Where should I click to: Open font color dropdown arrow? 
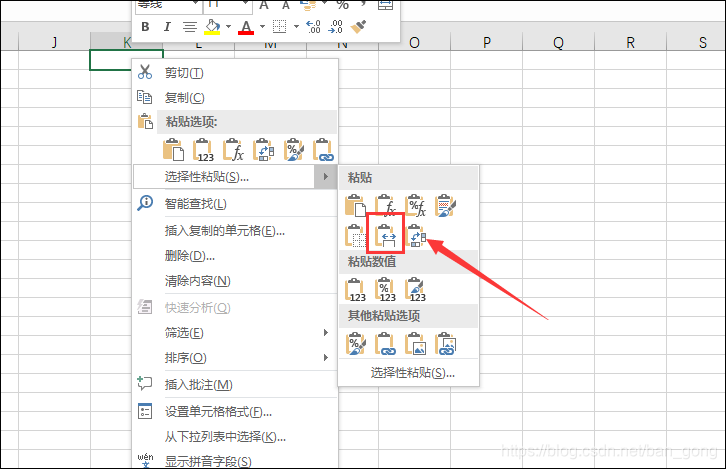(x=262, y=26)
